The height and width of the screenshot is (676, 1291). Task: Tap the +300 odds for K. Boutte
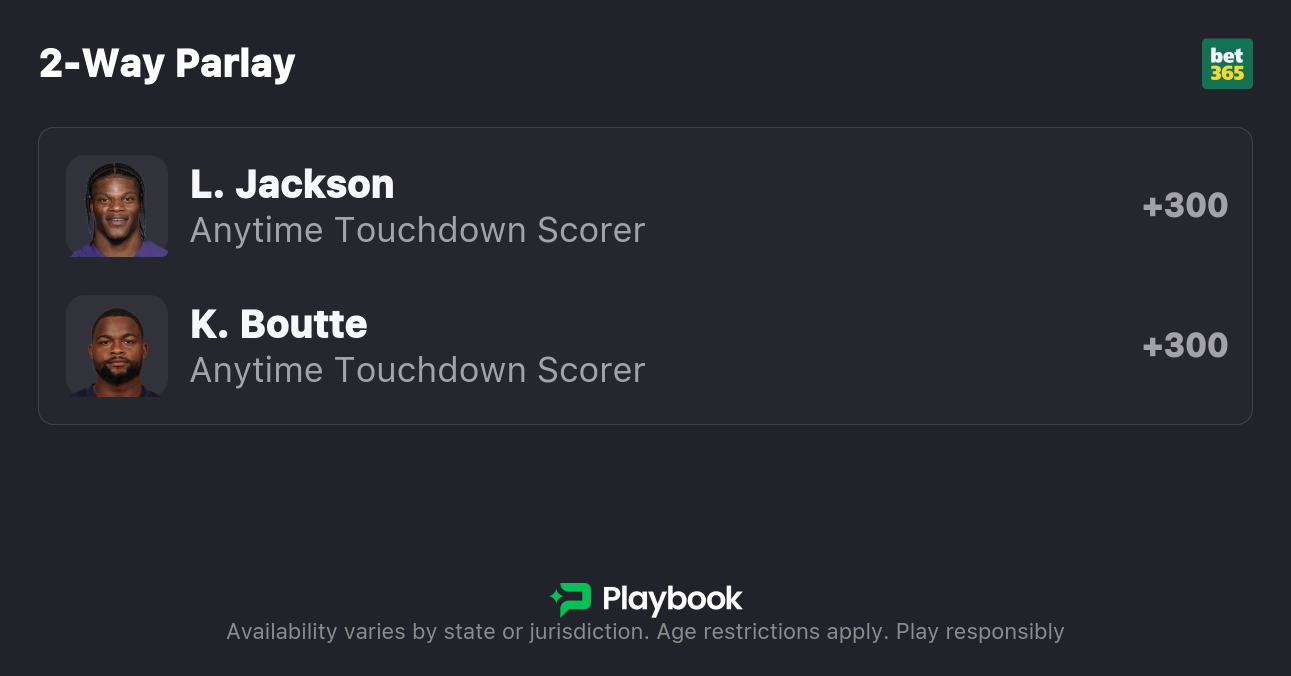pos(1185,346)
